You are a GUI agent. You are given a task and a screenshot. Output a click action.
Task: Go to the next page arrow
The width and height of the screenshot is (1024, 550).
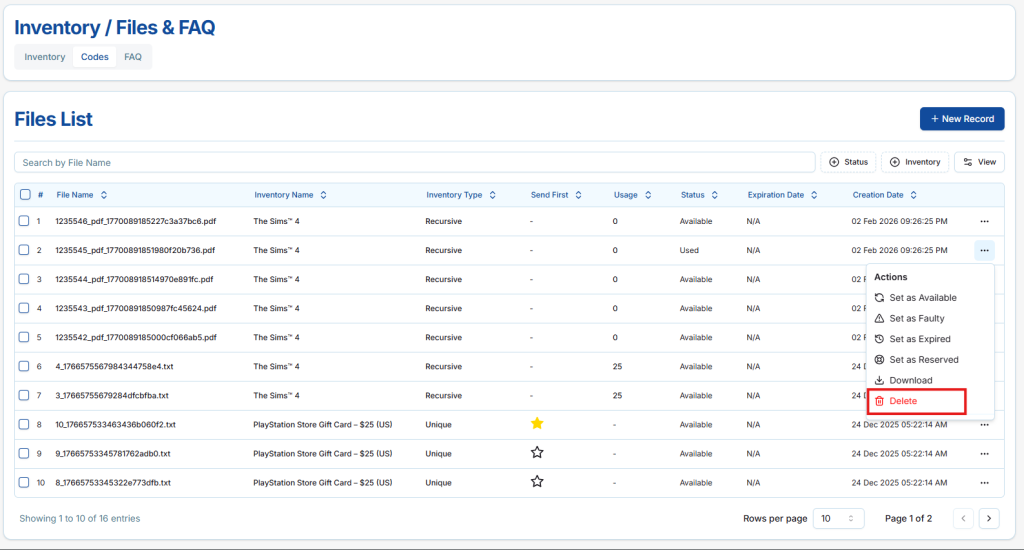point(989,518)
